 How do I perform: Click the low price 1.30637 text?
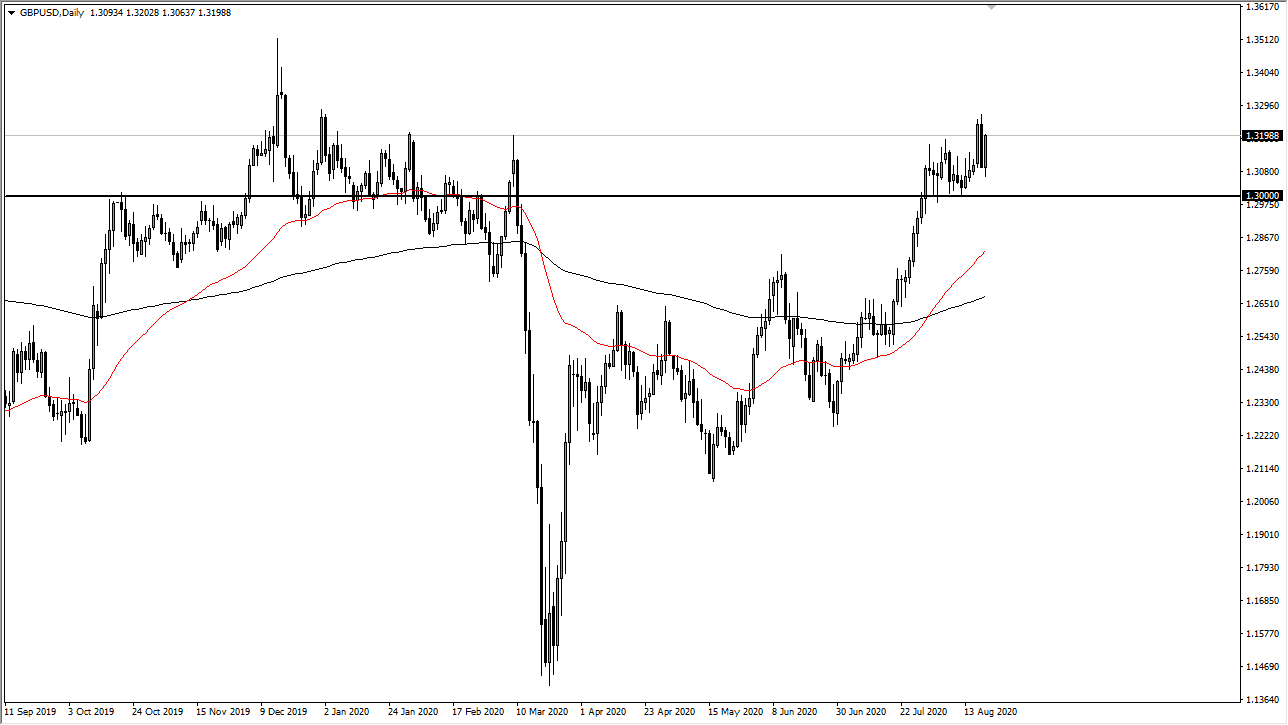(179, 12)
